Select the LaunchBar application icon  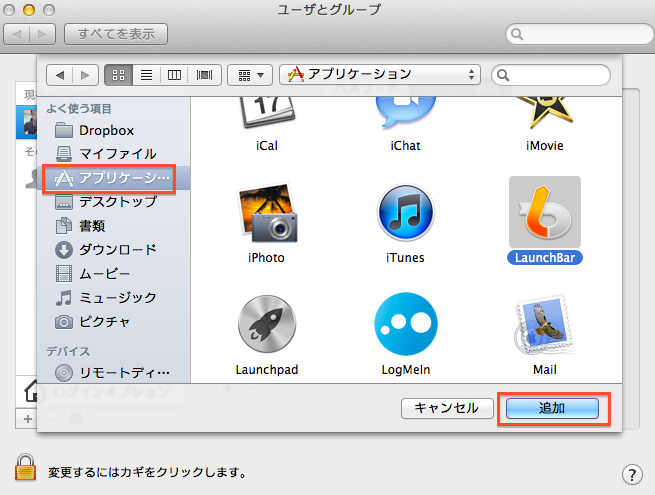(545, 212)
